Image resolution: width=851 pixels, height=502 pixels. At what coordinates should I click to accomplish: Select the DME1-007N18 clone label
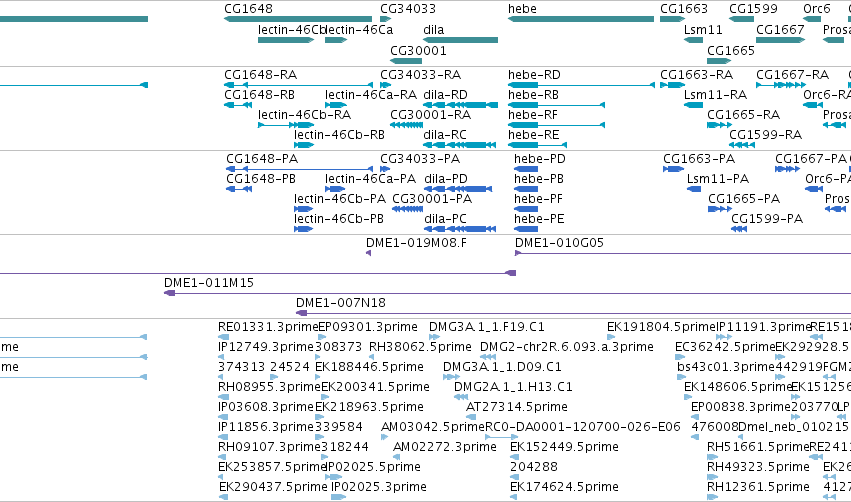[x=341, y=303]
